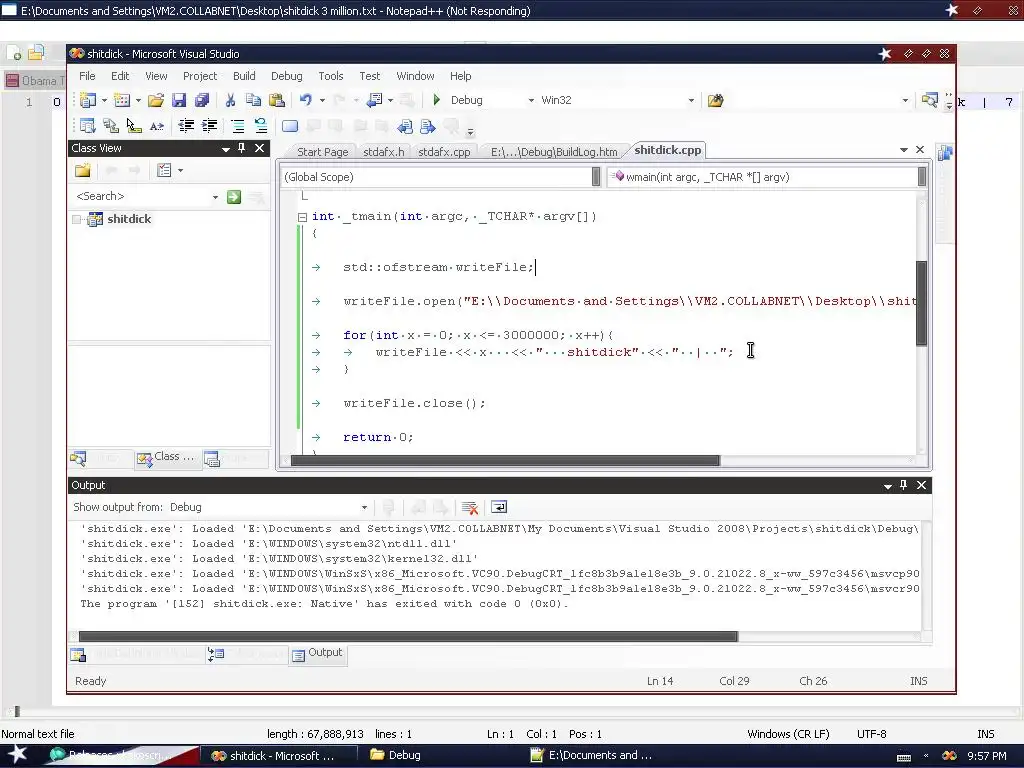Open the Undo history dropdown arrow

322,101
